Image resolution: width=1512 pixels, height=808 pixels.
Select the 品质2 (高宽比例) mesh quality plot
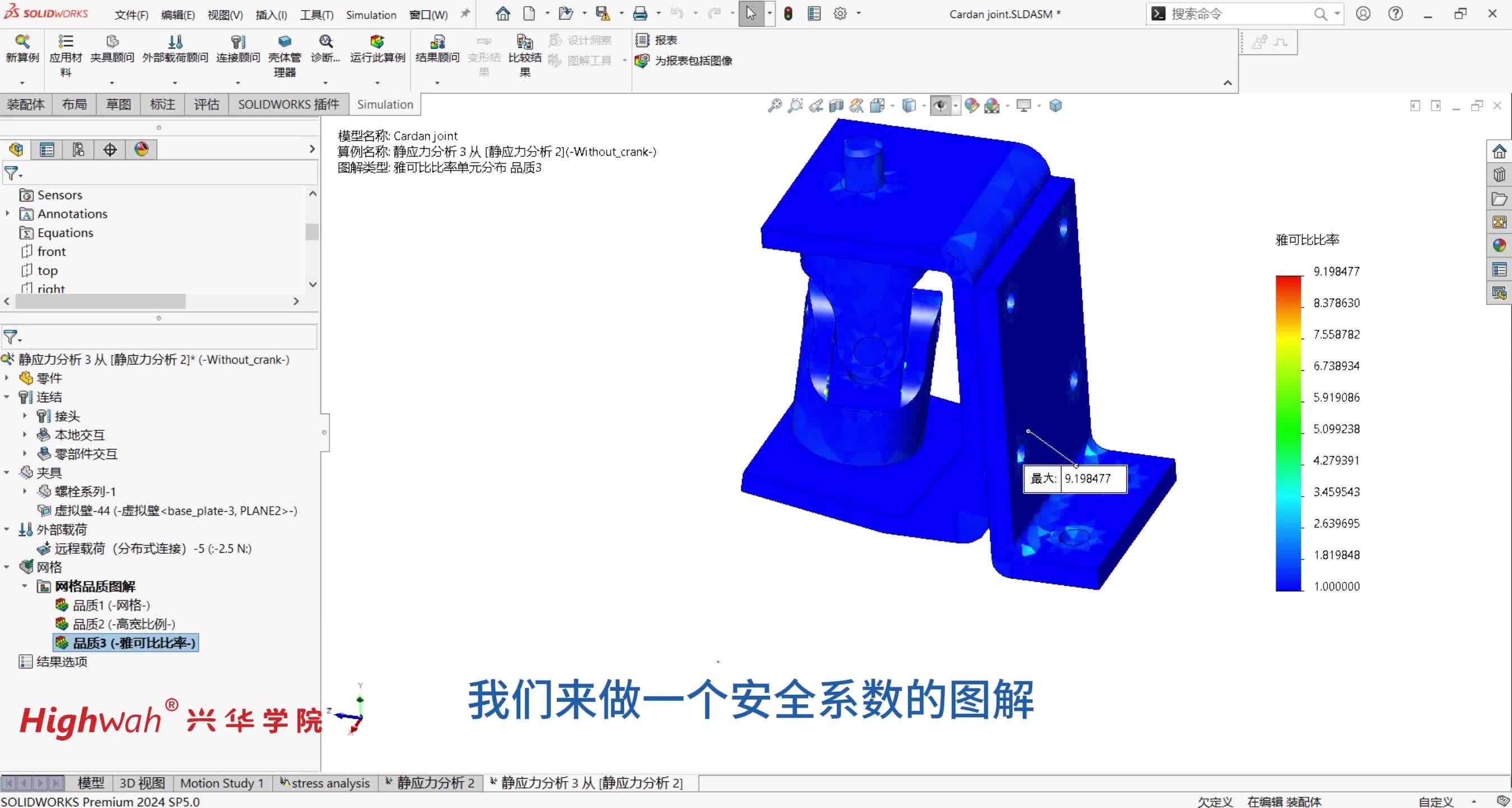tap(123, 624)
